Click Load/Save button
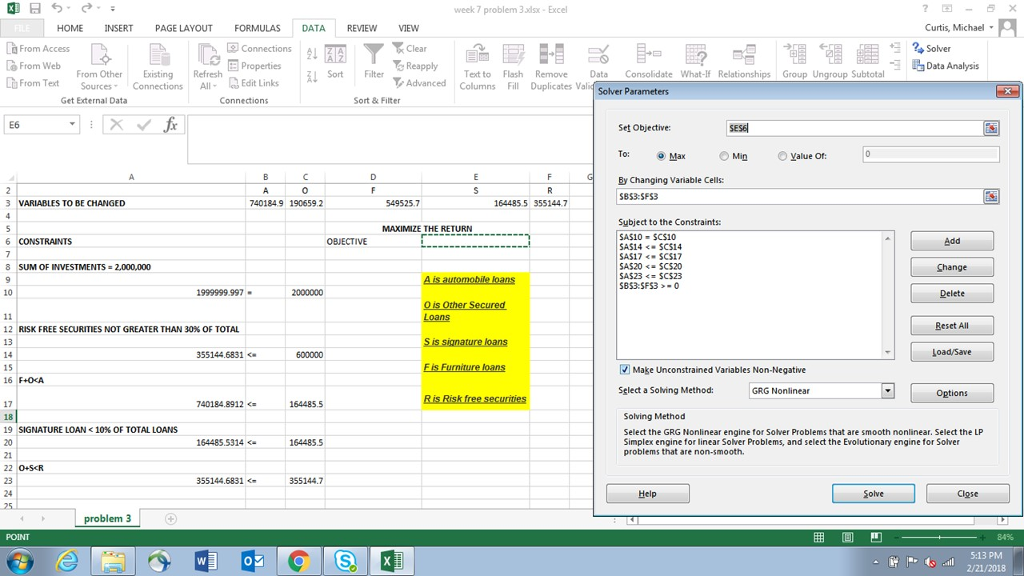The height and width of the screenshot is (576, 1024). [x=952, y=352]
